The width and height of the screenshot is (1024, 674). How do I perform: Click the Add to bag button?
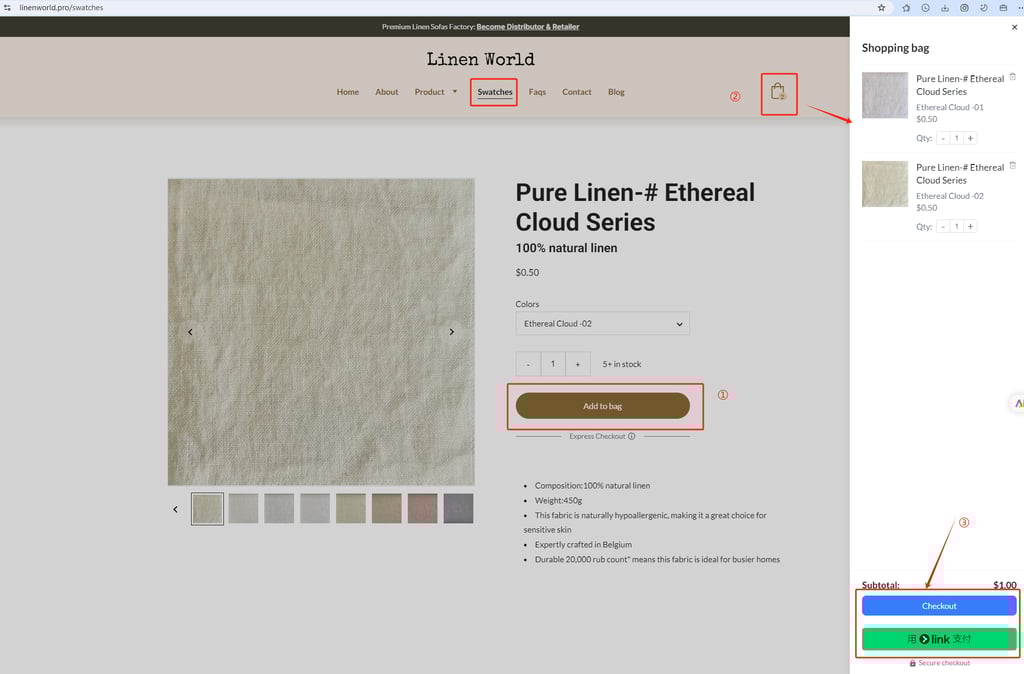[x=603, y=406]
